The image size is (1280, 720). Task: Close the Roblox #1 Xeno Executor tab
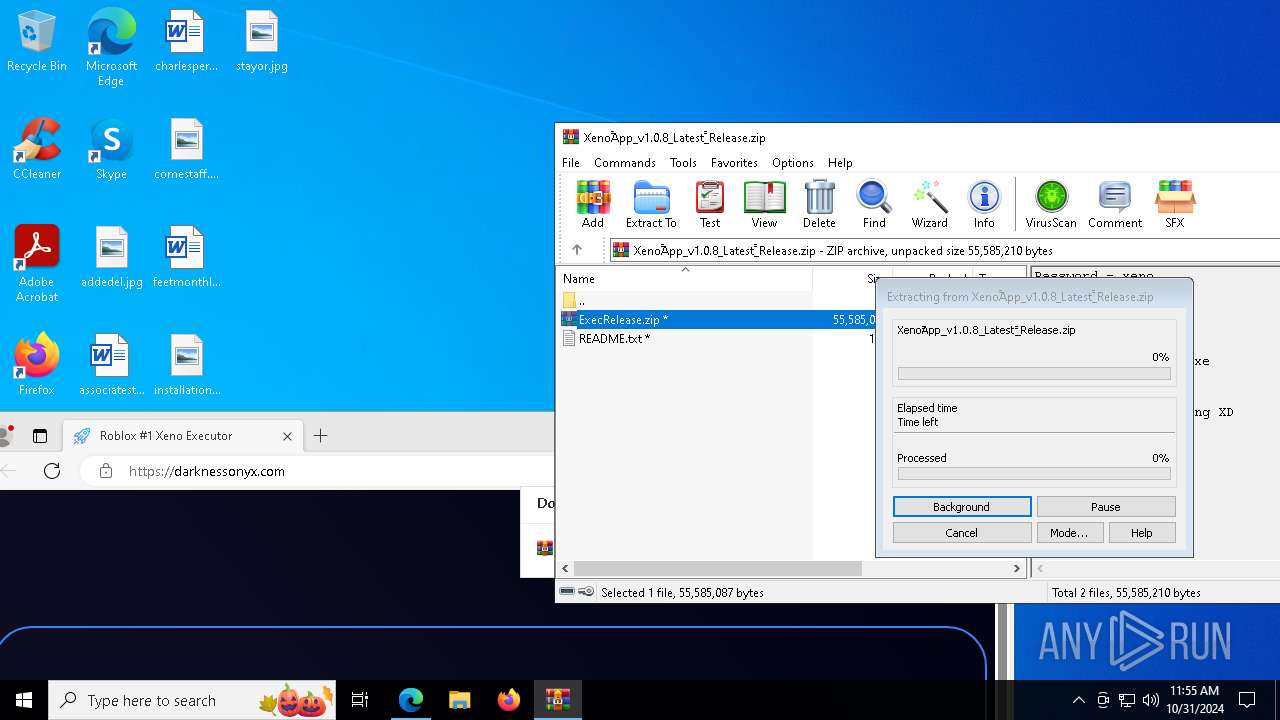click(x=287, y=436)
